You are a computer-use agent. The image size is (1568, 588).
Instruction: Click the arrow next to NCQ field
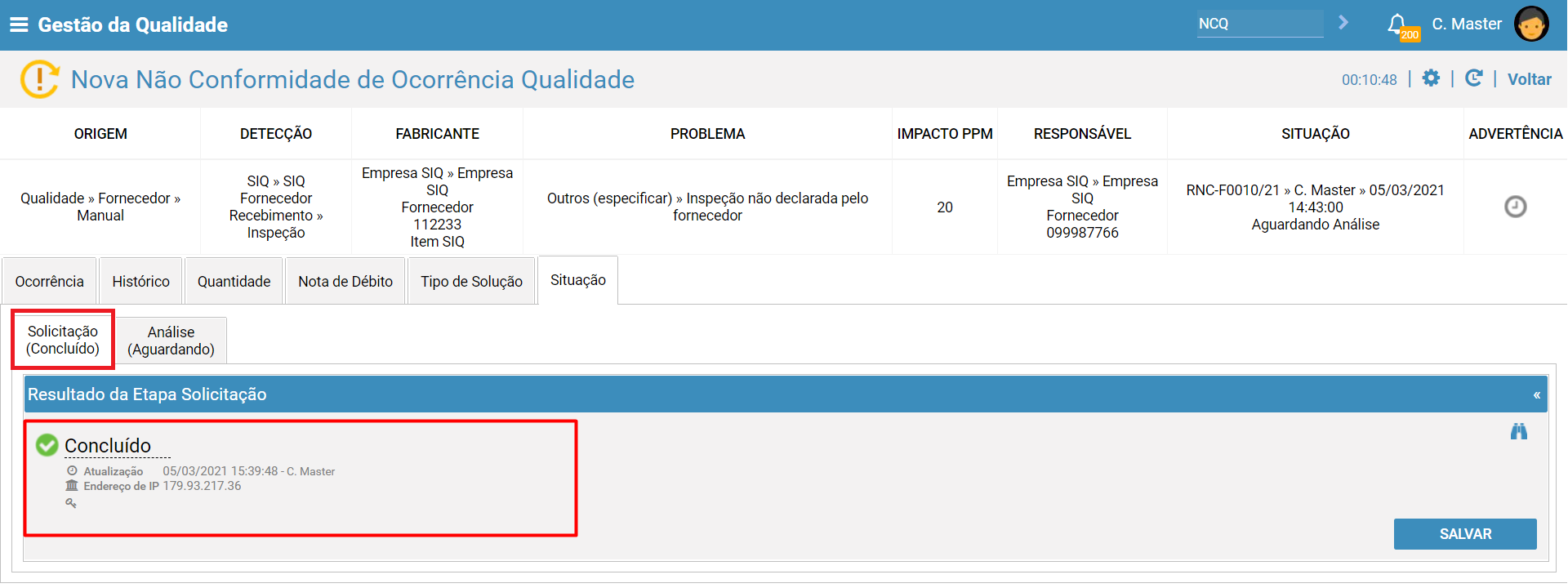click(x=1343, y=23)
